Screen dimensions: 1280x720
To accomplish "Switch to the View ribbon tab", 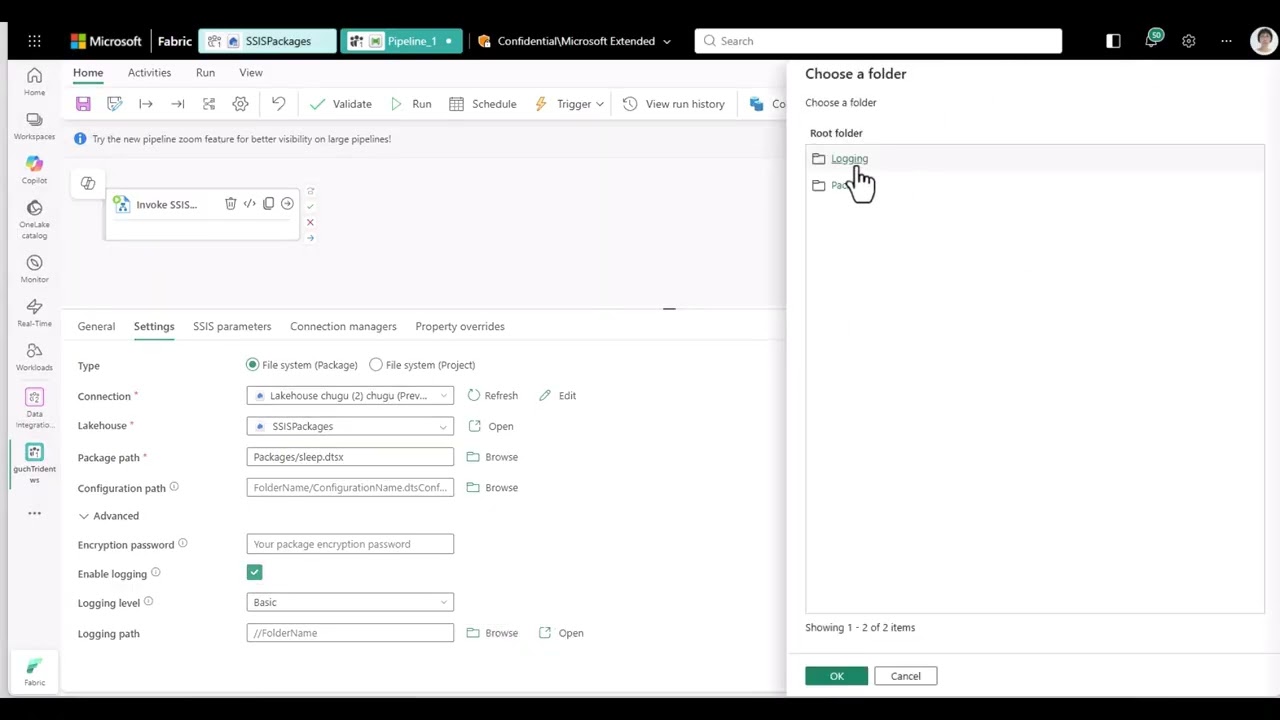I will pos(251,73).
